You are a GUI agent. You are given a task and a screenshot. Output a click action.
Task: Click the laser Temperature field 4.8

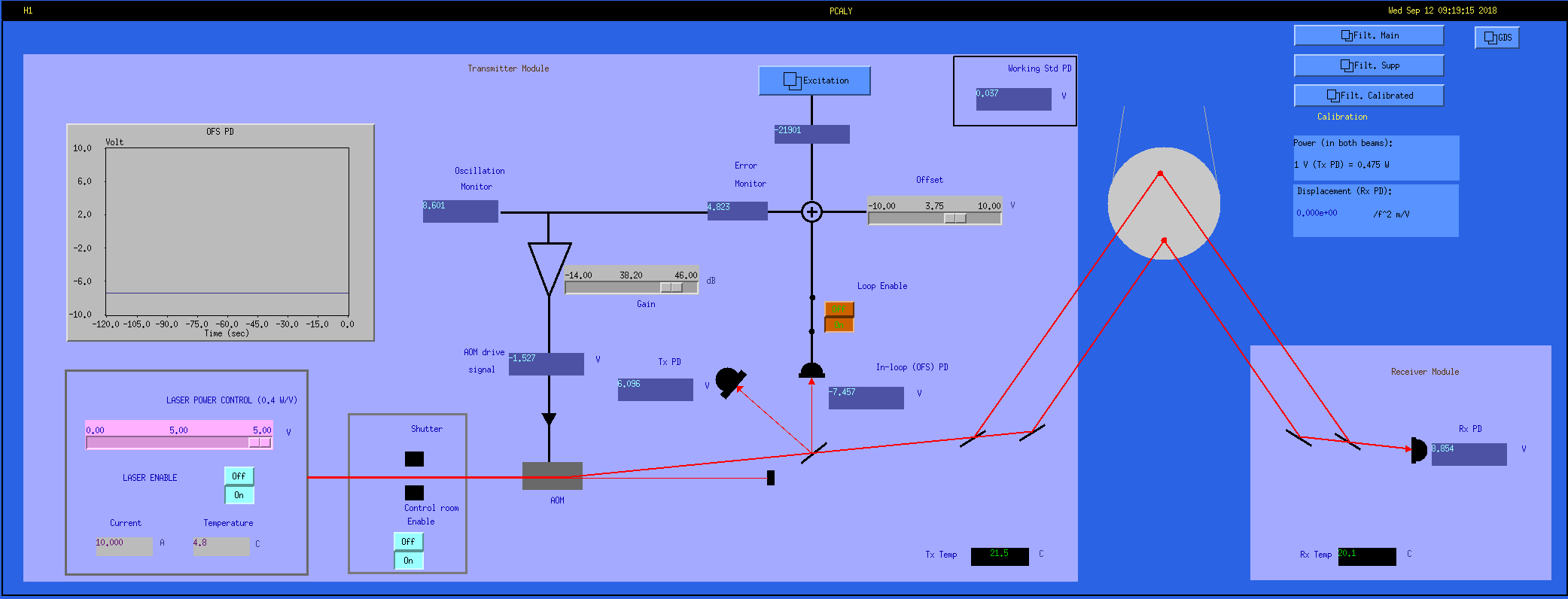point(221,546)
